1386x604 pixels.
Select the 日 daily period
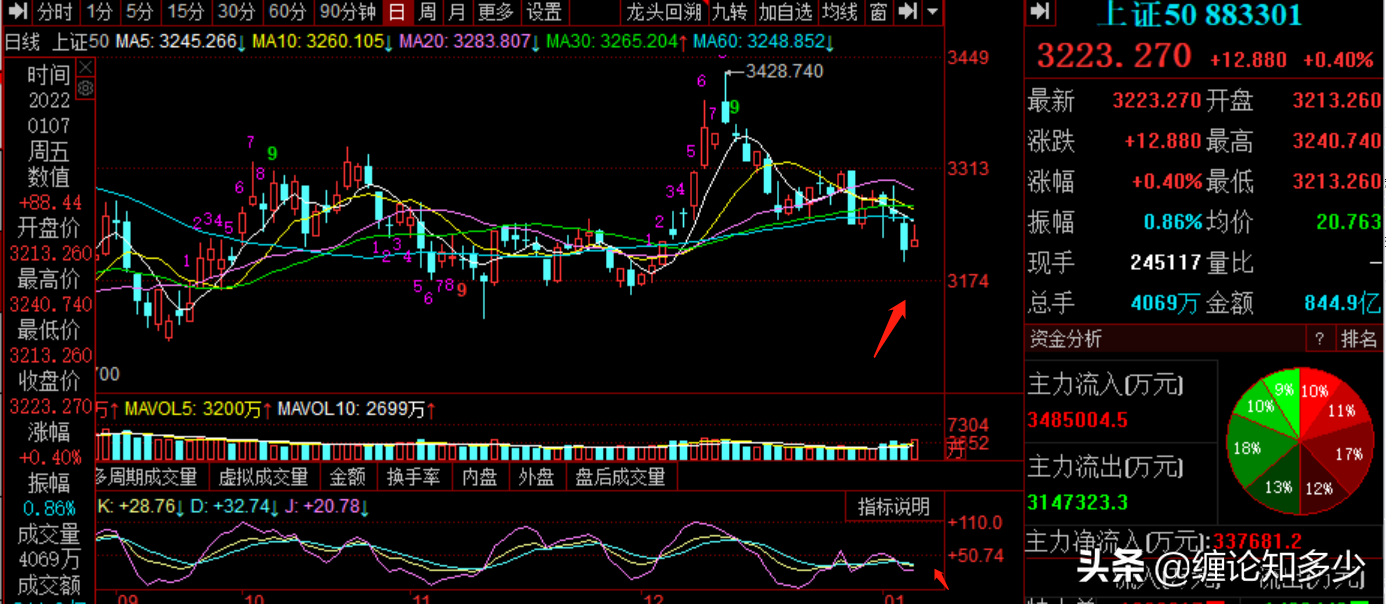[x=397, y=12]
